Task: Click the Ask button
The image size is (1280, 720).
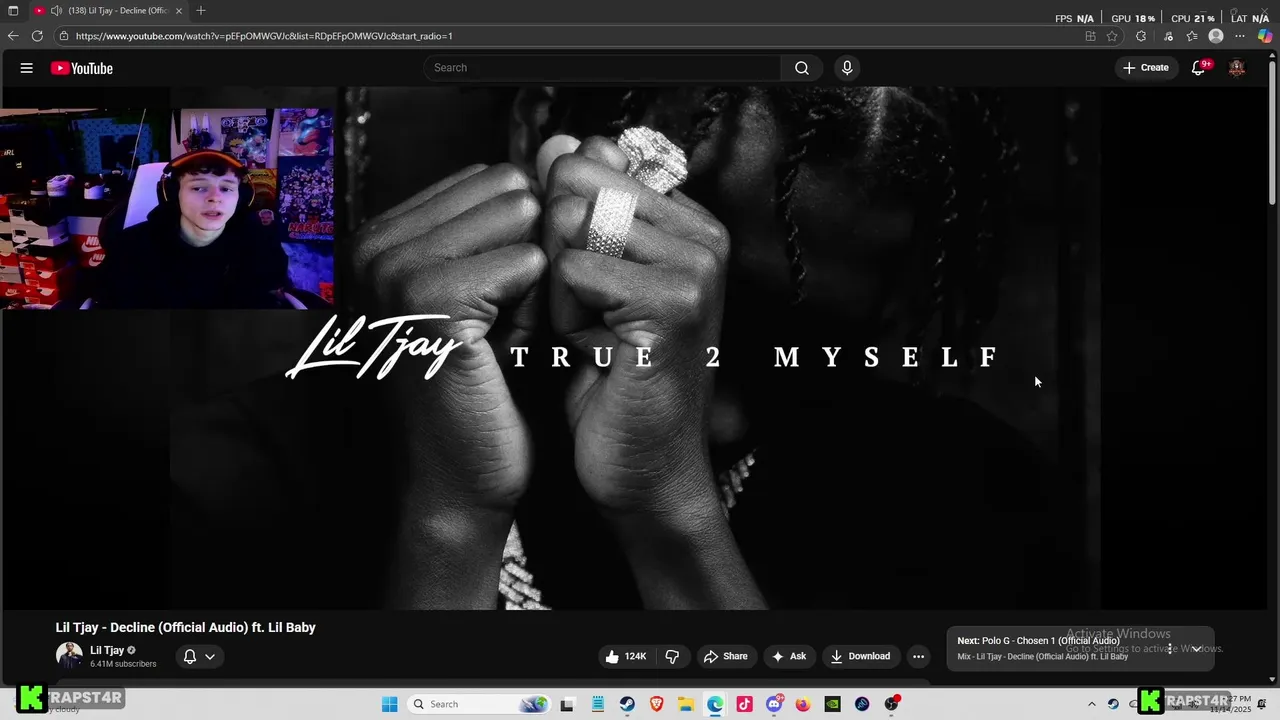Action: point(789,656)
